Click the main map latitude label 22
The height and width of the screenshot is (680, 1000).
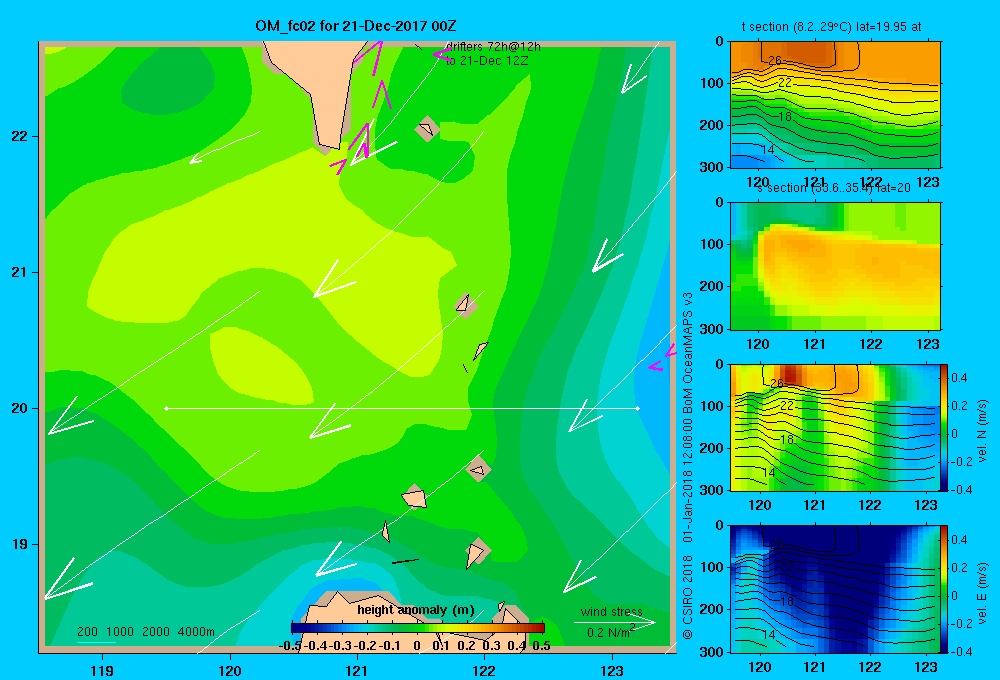coord(19,137)
